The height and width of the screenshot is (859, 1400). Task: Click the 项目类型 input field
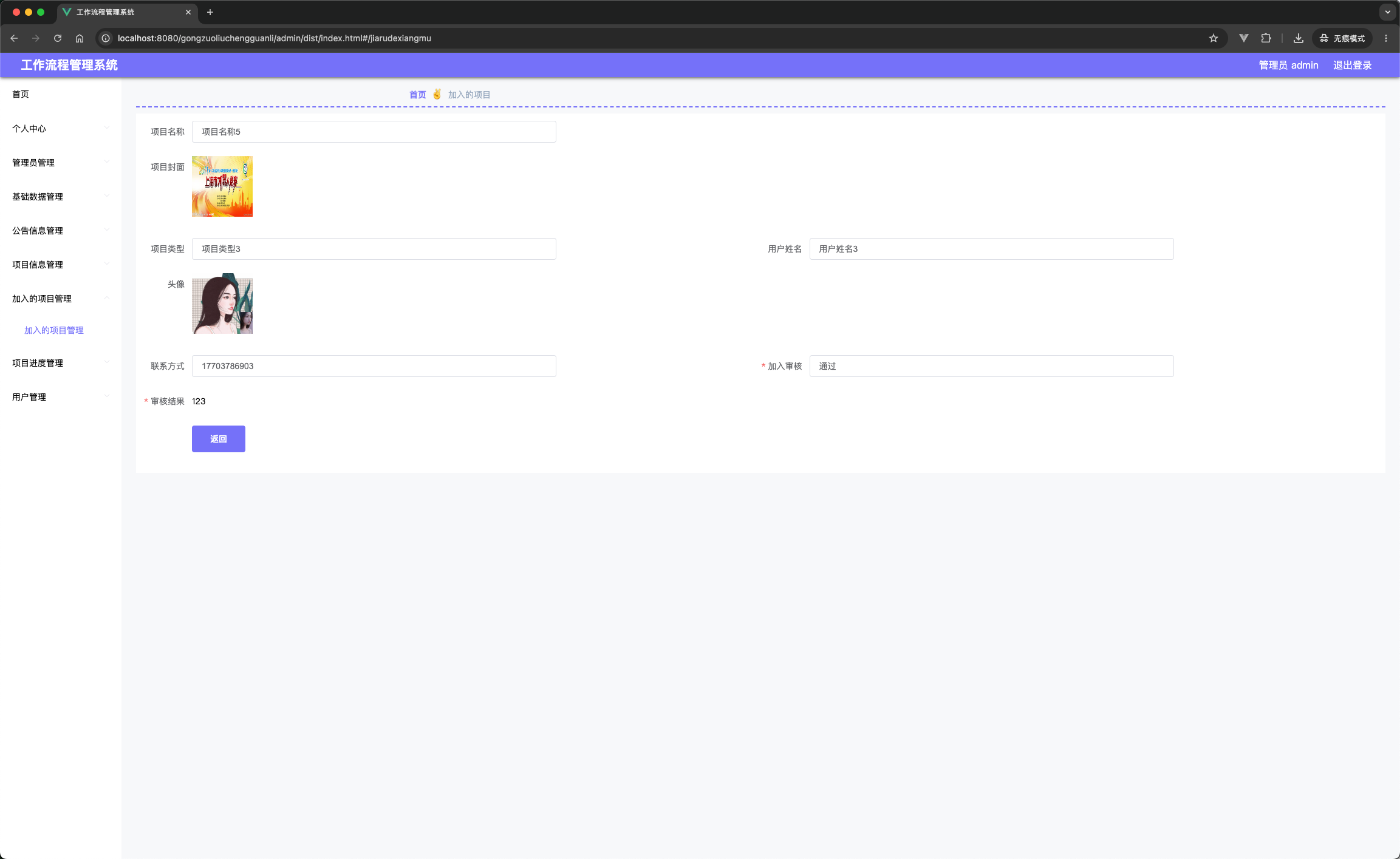pyautogui.click(x=374, y=249)
